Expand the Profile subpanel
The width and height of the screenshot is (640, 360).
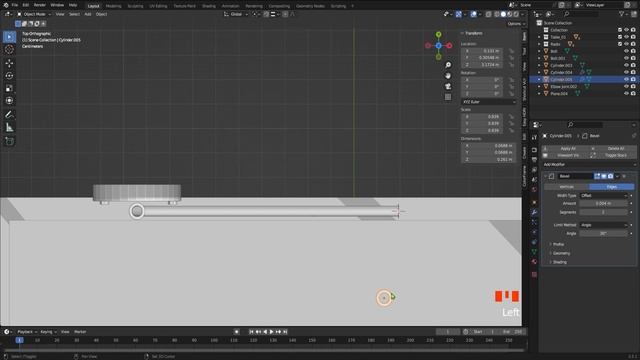pos(558,244)
